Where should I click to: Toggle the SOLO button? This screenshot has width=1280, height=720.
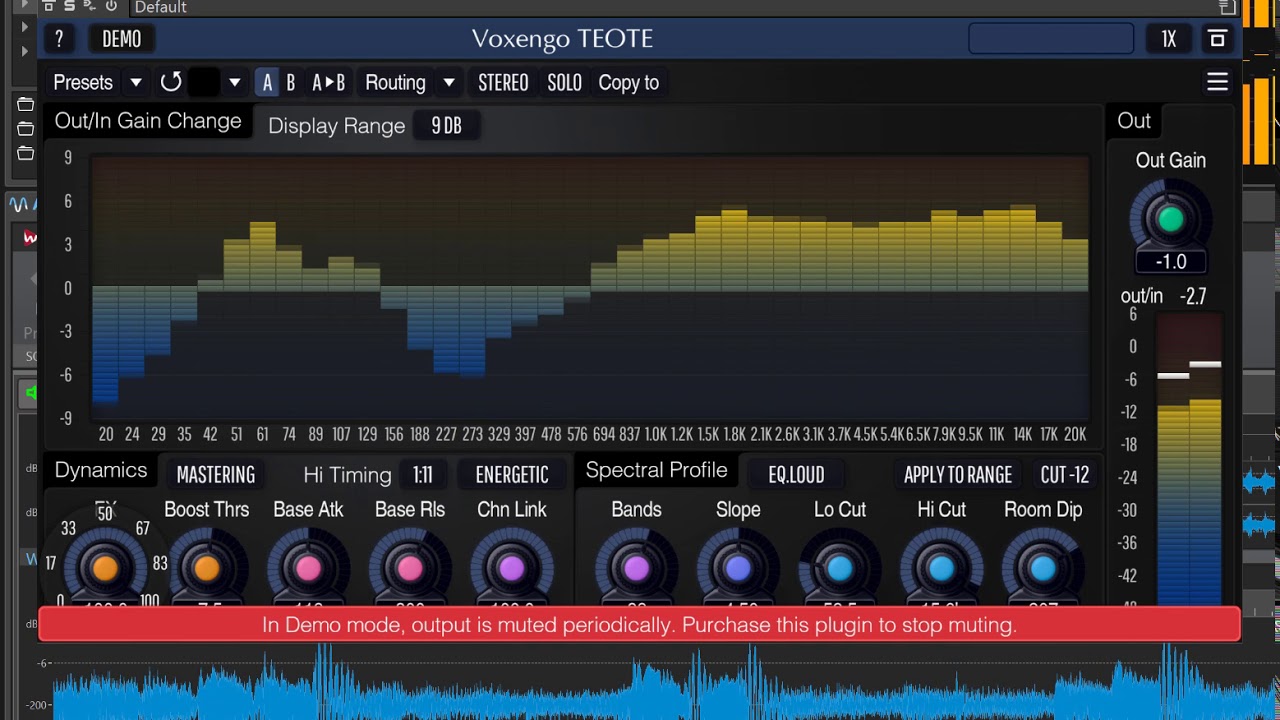point(565,83)
